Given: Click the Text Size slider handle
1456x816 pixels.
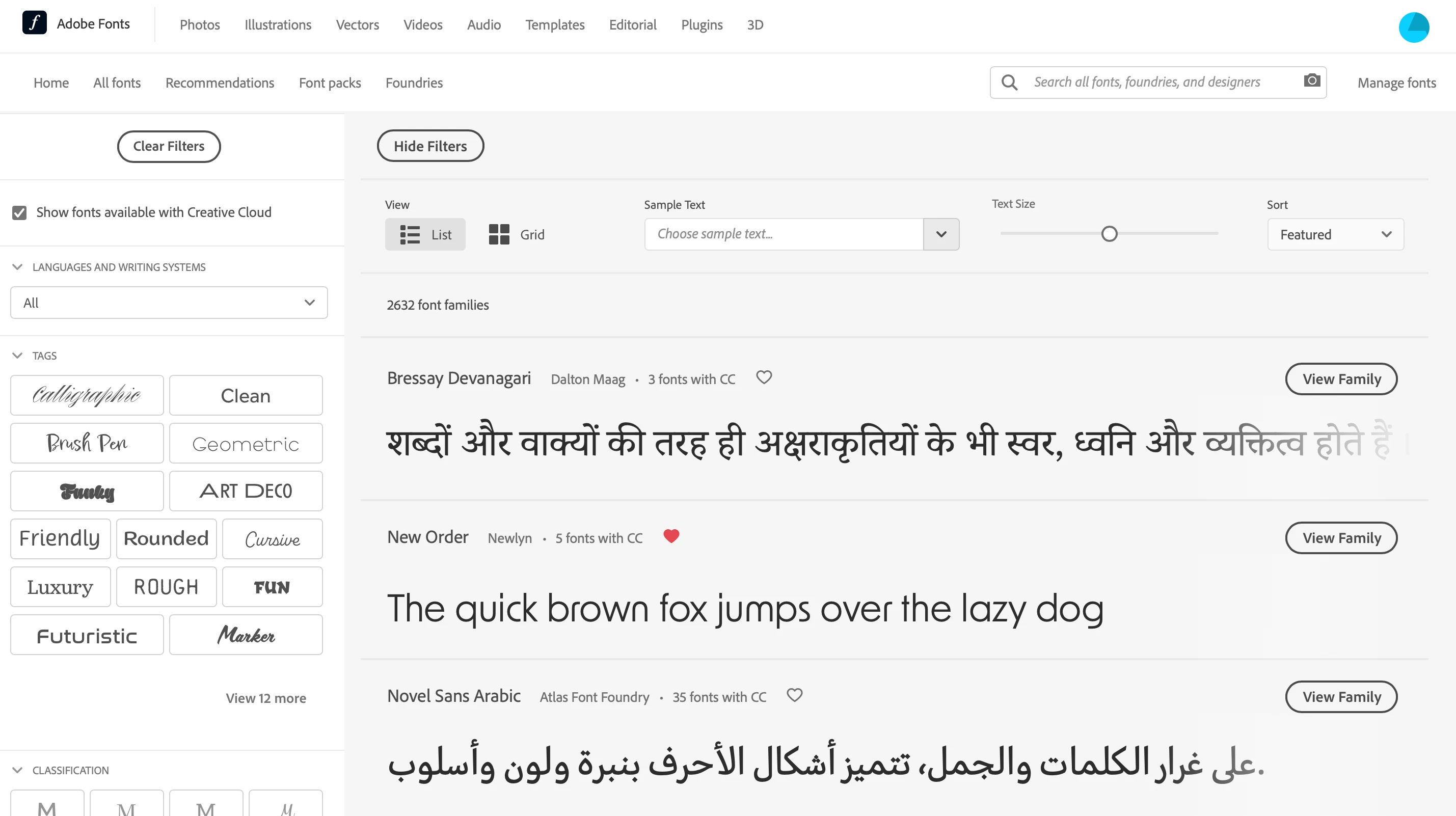Looking at the screenshot, I should (x=1110, y=234).
